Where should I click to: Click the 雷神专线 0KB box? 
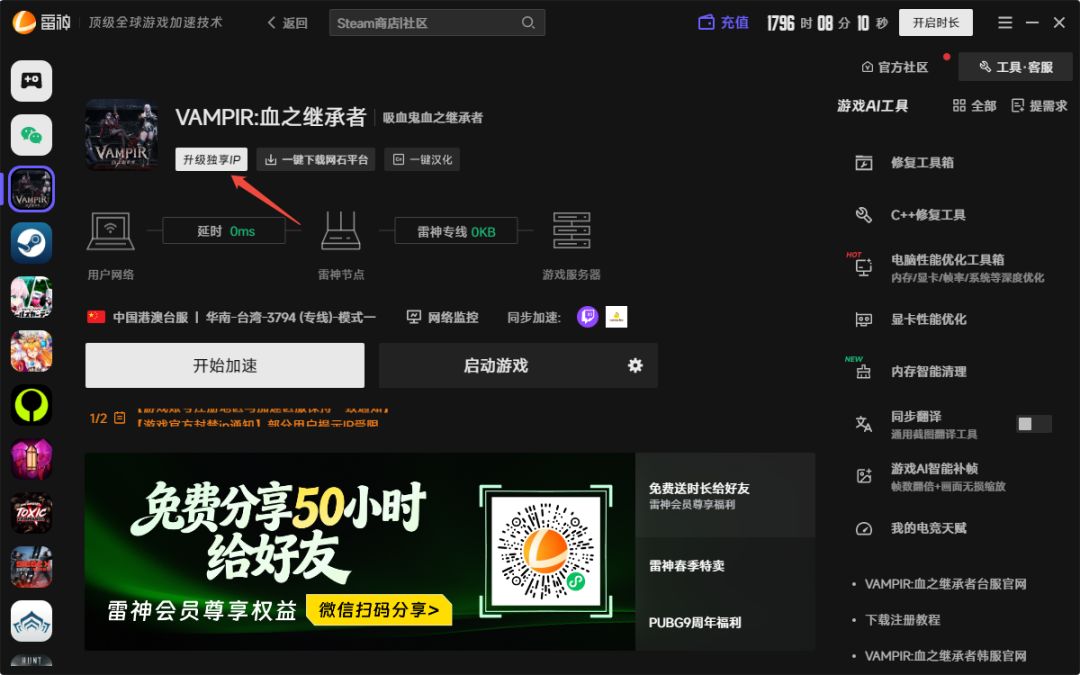(456, 231)
